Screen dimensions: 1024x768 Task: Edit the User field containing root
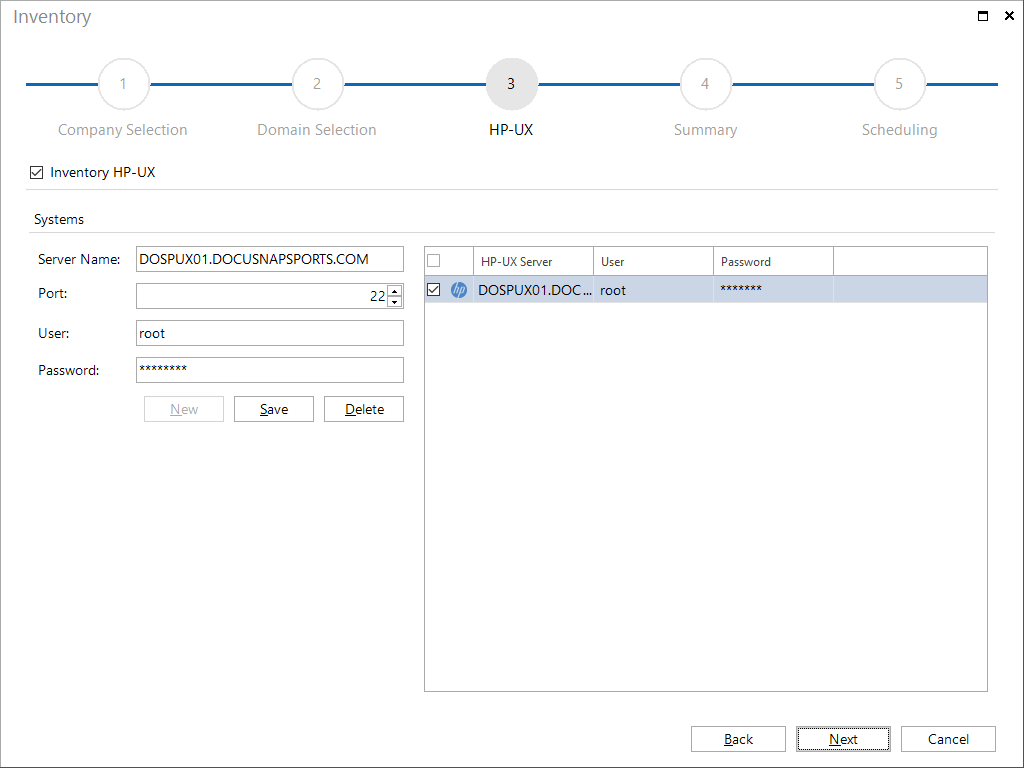click(270, 333)
